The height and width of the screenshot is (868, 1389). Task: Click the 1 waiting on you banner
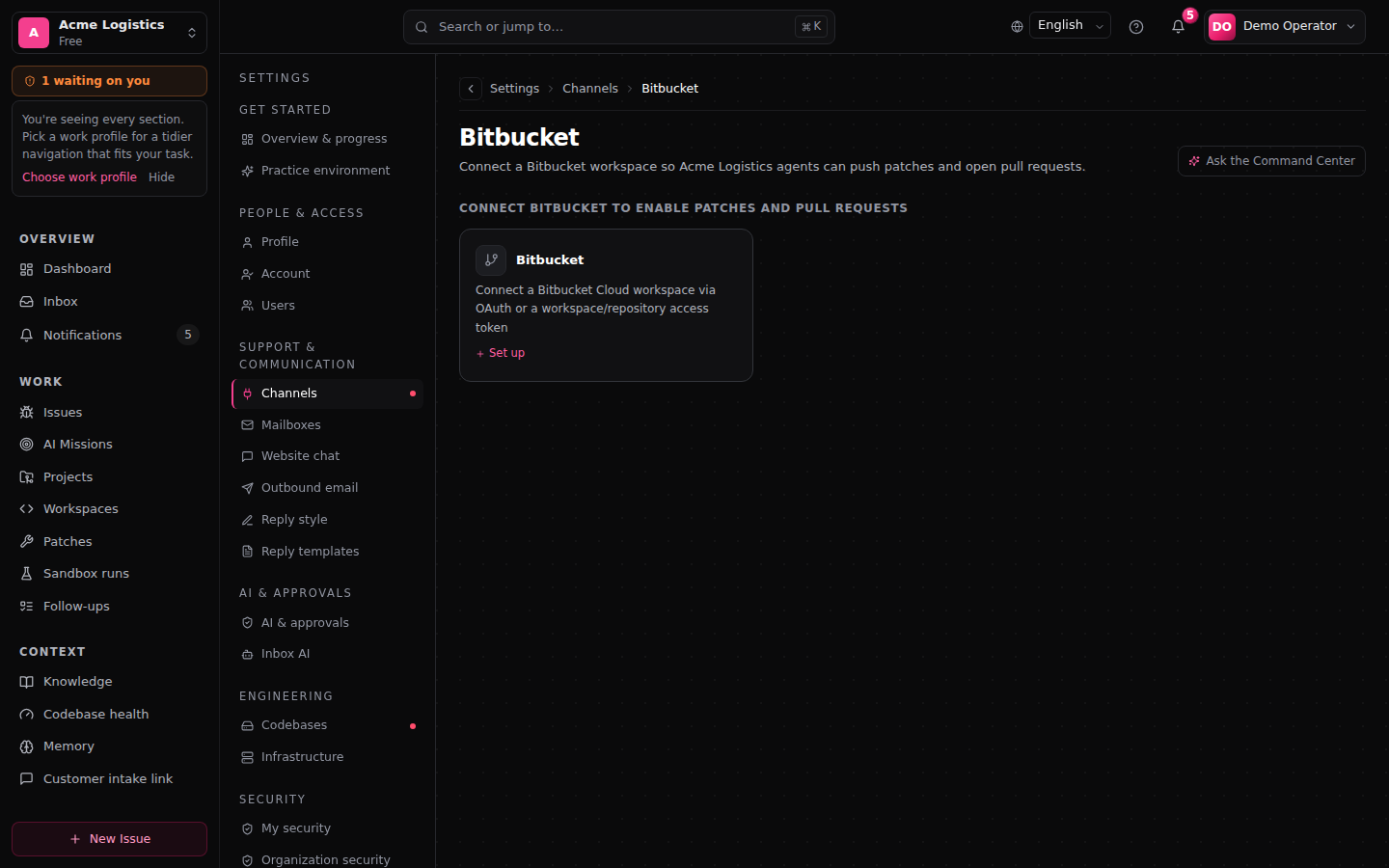coord(109,81)
